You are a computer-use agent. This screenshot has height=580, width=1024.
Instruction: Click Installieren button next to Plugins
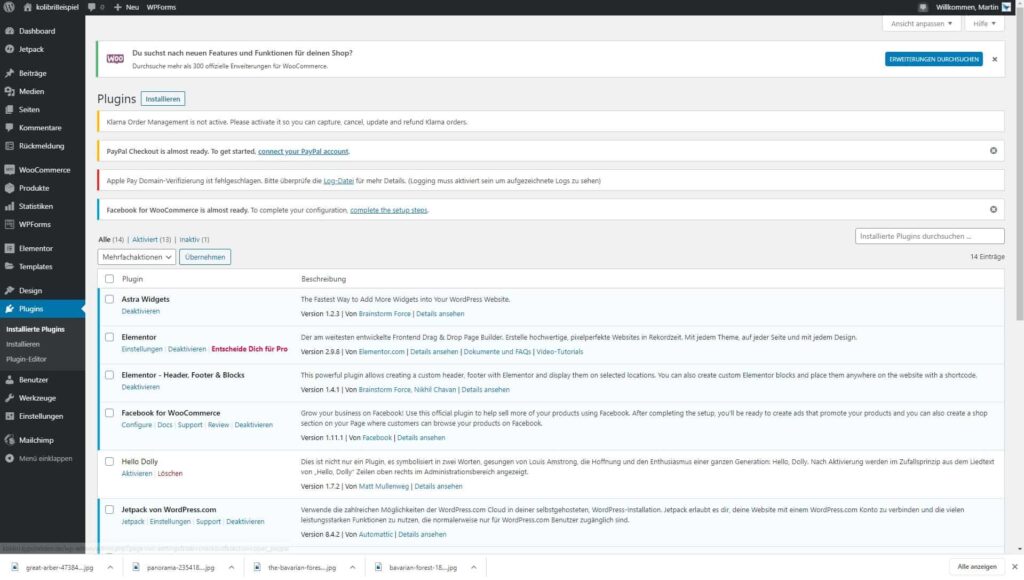(163, 99)
